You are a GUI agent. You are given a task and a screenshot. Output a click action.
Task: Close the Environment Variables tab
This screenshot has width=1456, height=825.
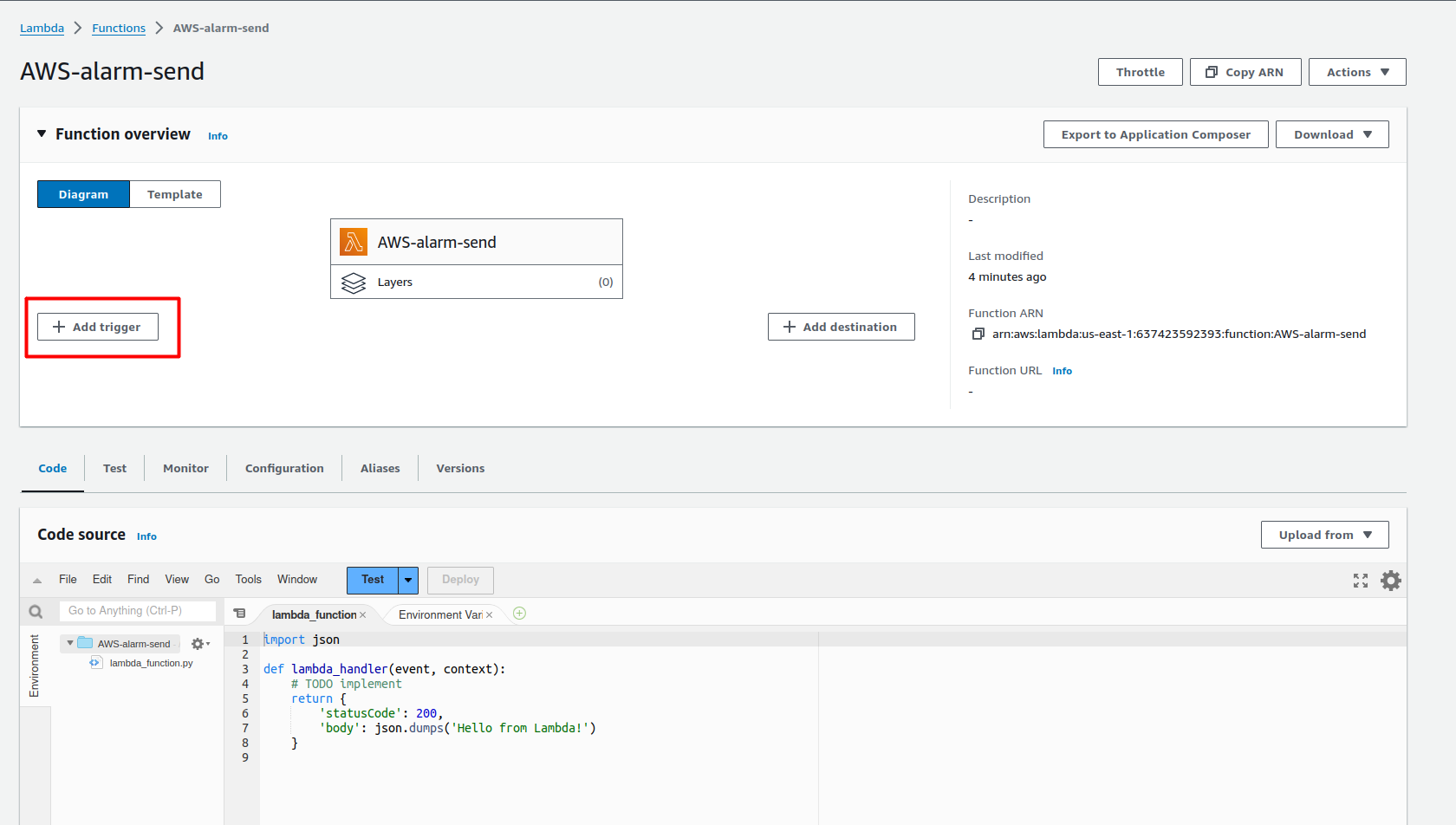(x=490, y=615)
